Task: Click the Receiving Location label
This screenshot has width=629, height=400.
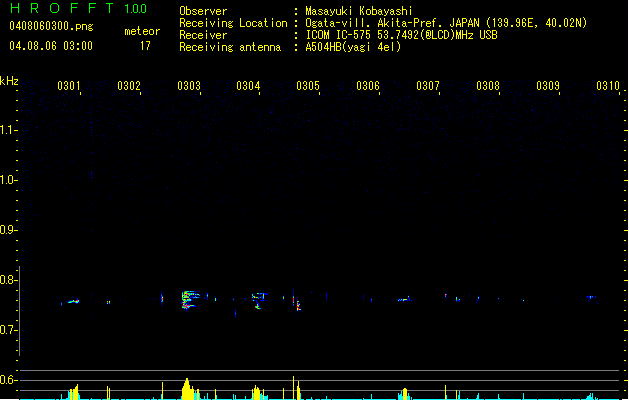Action: pyautogui.click(x=233, y=23)
